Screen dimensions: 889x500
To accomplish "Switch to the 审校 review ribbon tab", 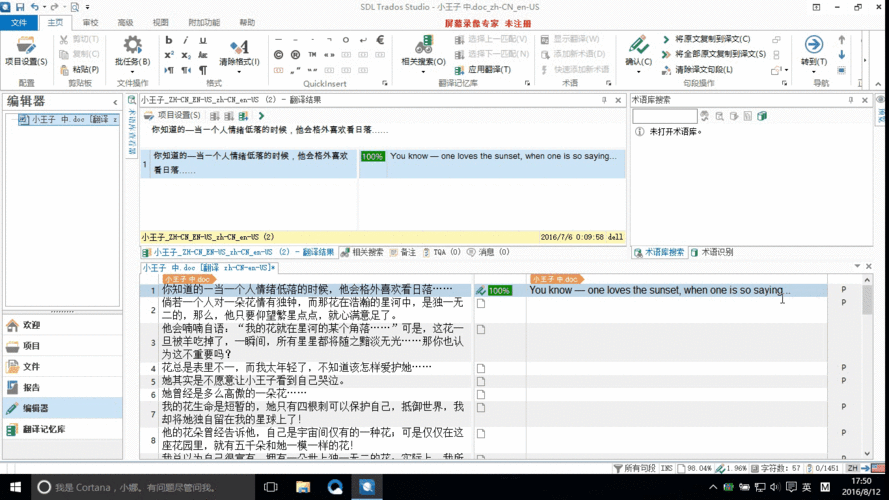I will 90,23.
